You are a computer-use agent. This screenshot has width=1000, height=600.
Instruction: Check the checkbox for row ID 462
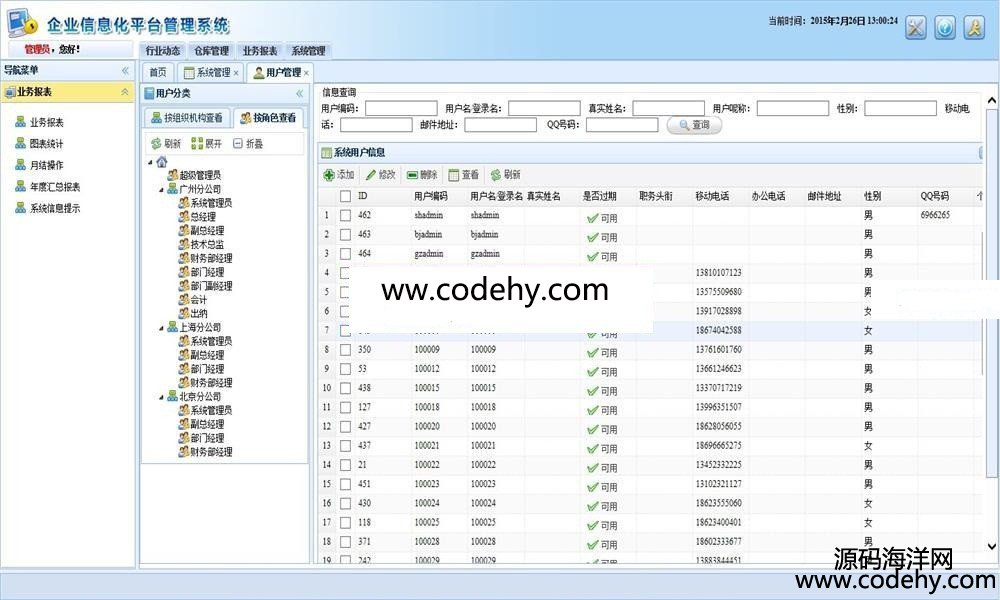click(345, 215)
